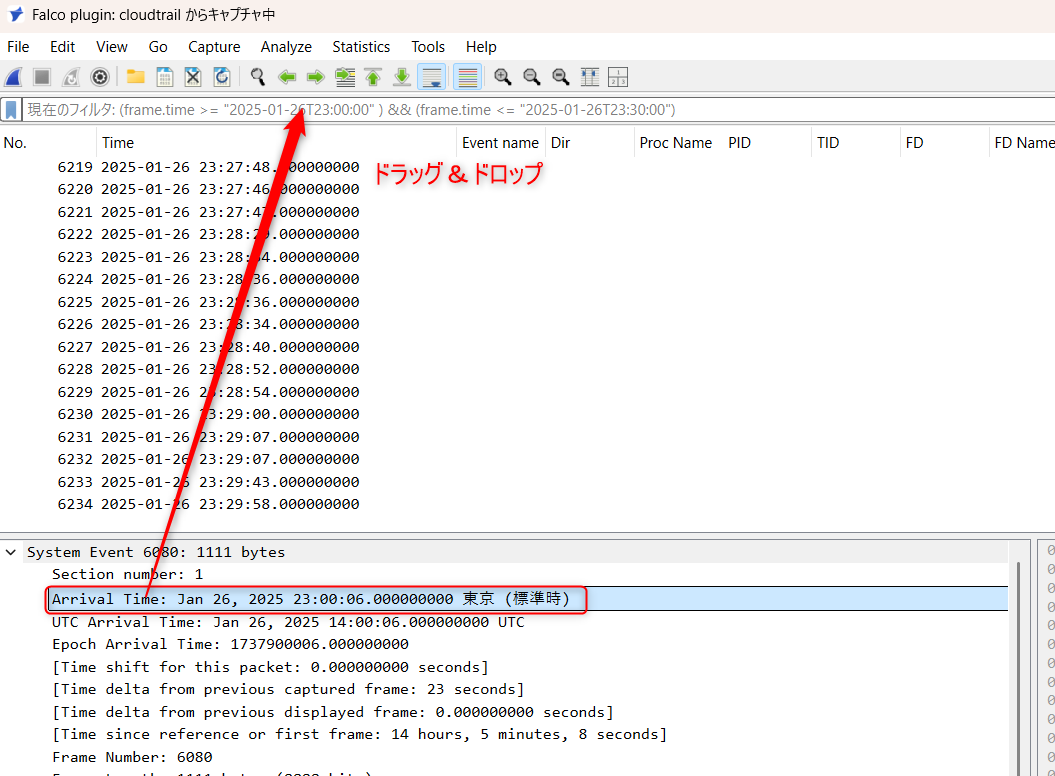The height and width of the screenshot is (776, 1055).
Task: Go back with the left green arrow
Action: click(287, 77)
